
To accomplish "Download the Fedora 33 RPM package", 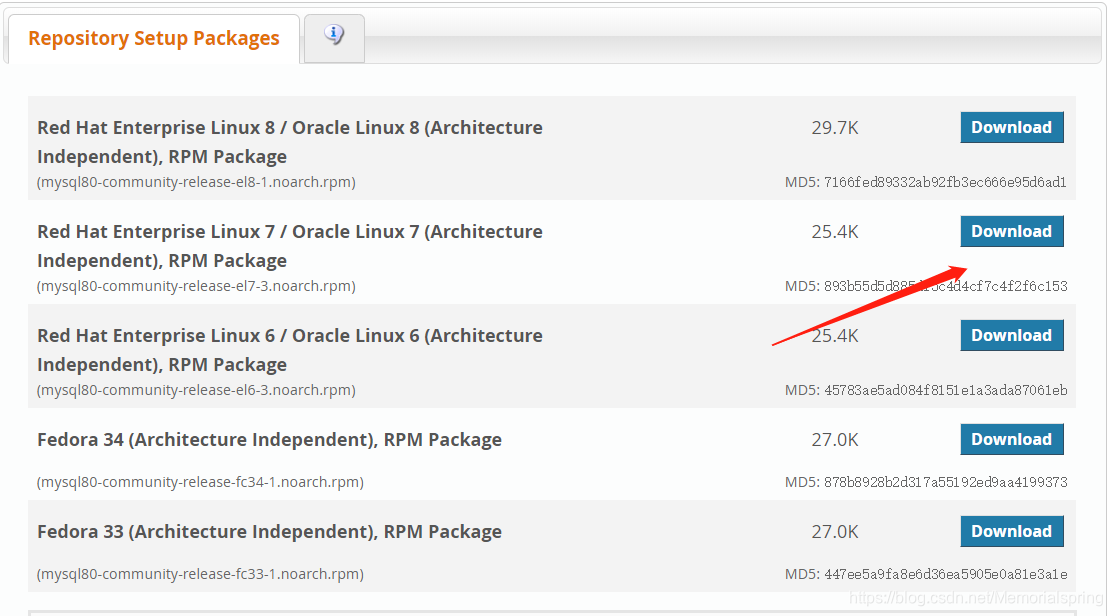I will [1012, 532].
